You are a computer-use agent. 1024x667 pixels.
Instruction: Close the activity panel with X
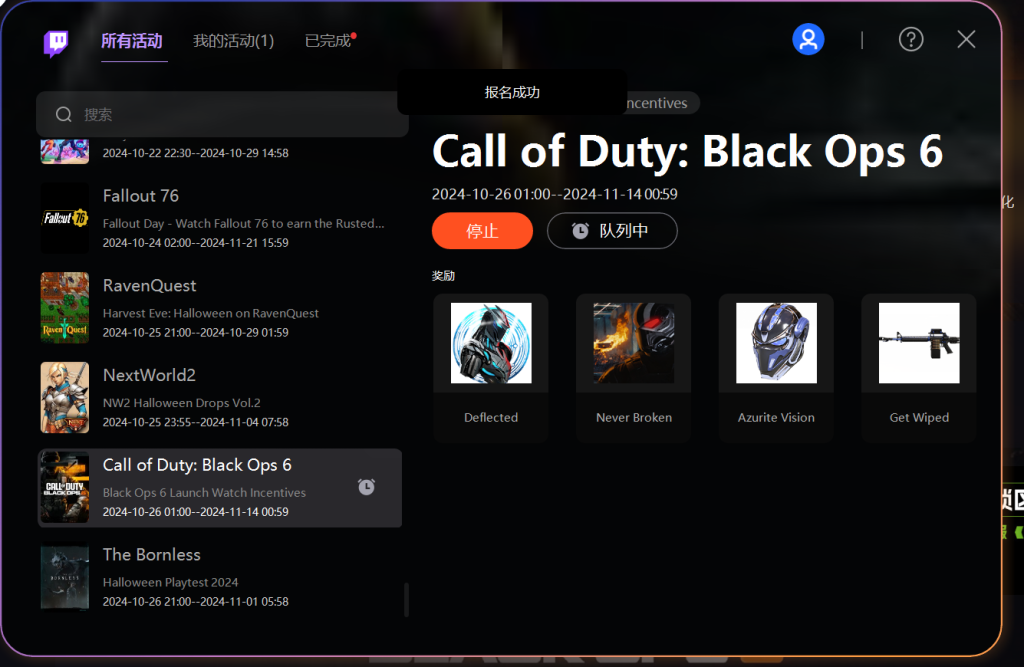tap(966, 39)
